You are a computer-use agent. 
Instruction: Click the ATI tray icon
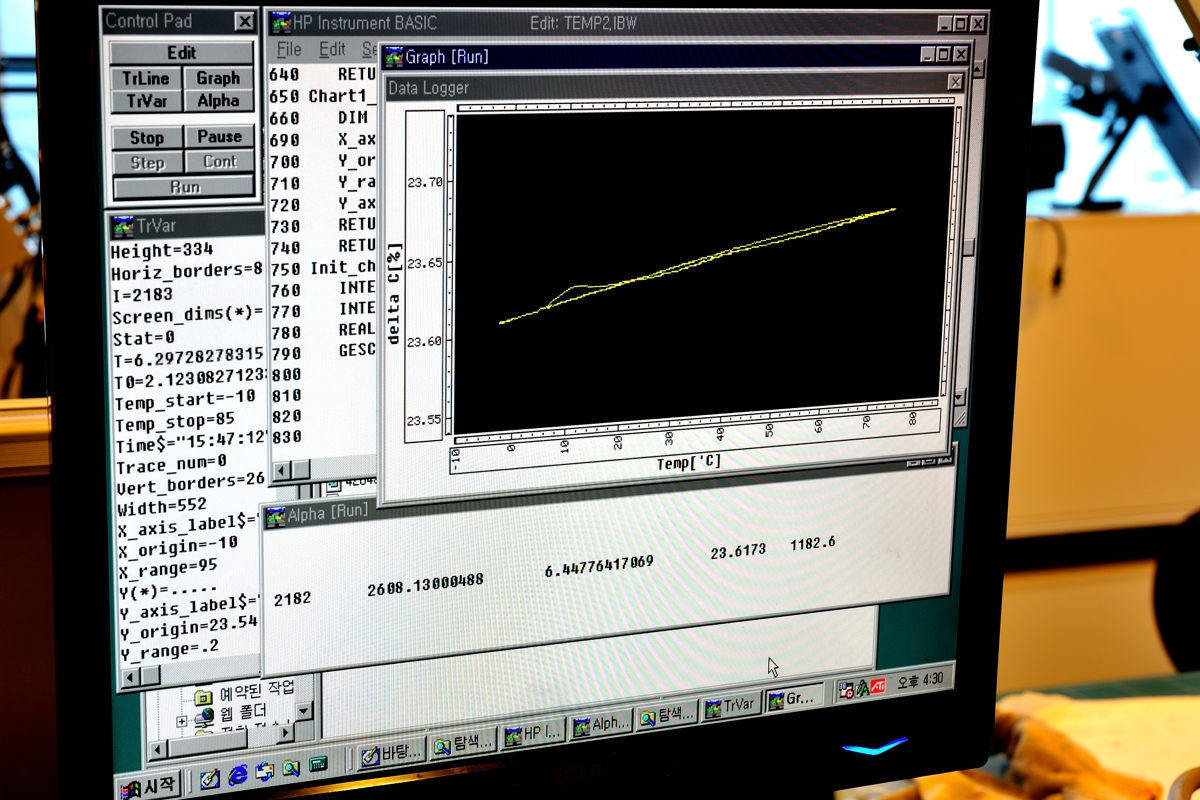876,688
